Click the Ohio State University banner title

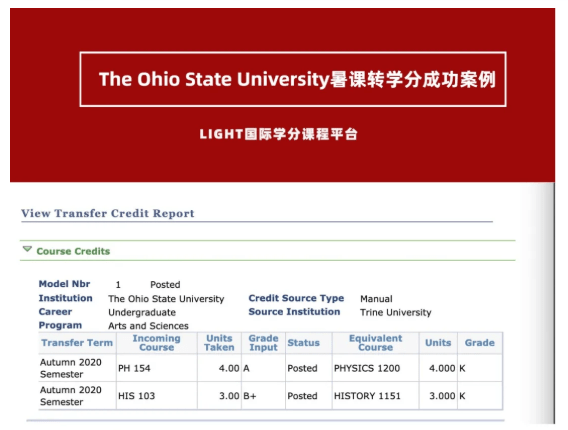pos(297,79)
